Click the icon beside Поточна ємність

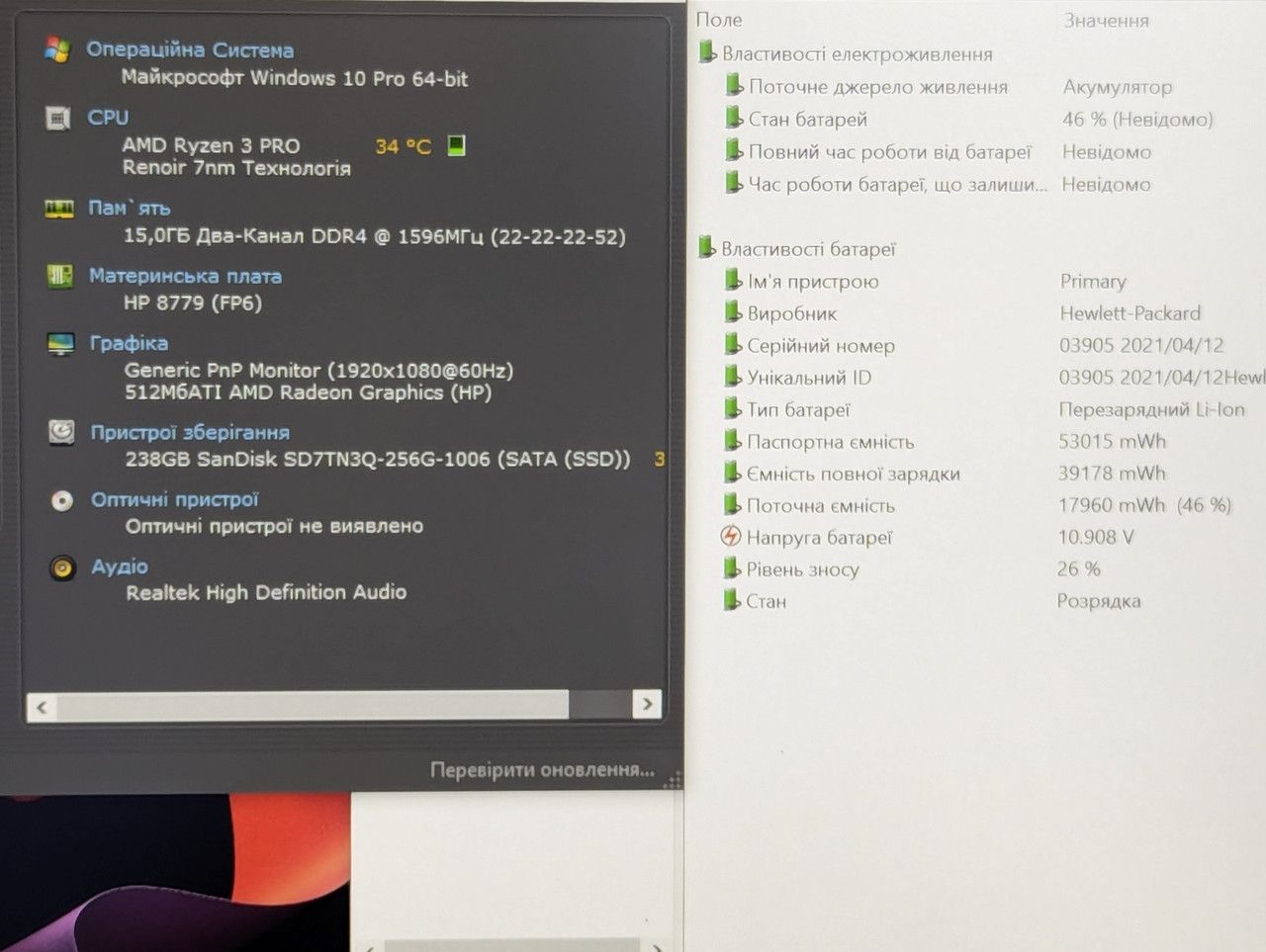coord(732,504)
